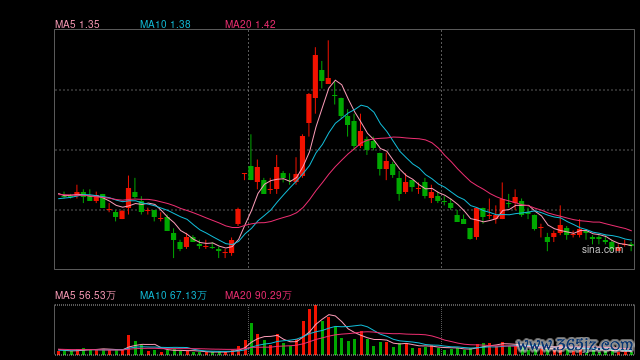640x360 pixels.
Task: Select the tallest red volume bar
Action: [315, 330]
